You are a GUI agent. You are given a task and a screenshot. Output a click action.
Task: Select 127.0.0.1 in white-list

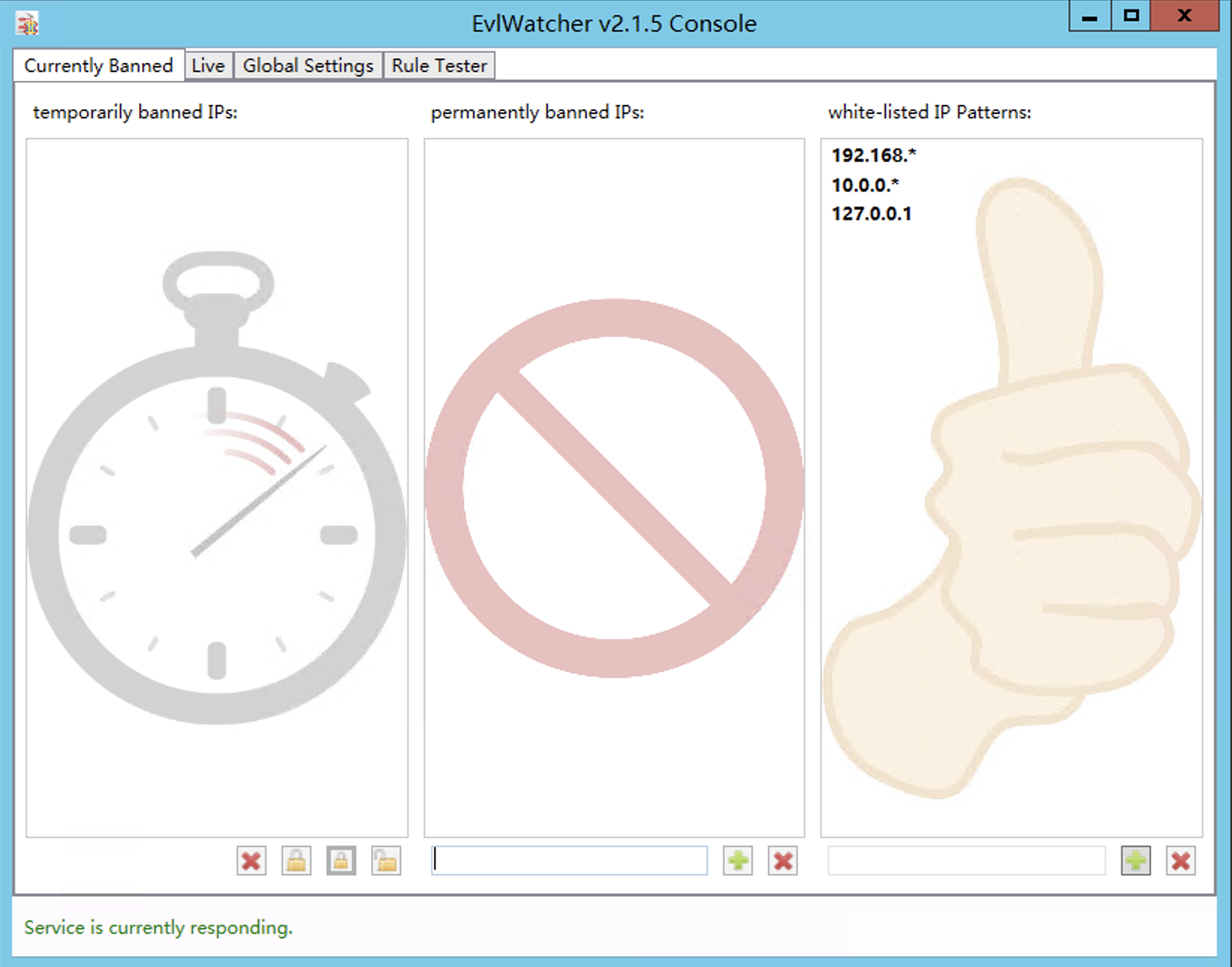(871, 214)
